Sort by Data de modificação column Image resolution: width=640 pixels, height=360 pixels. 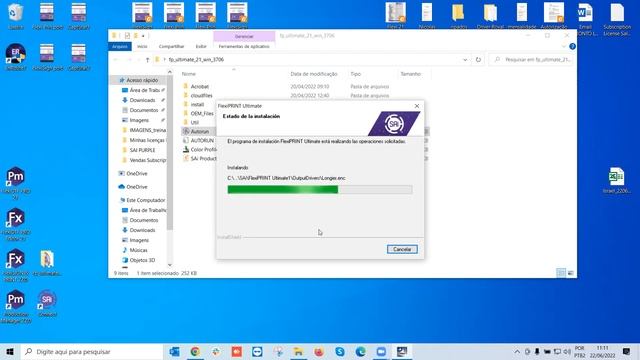click(314, 74)
